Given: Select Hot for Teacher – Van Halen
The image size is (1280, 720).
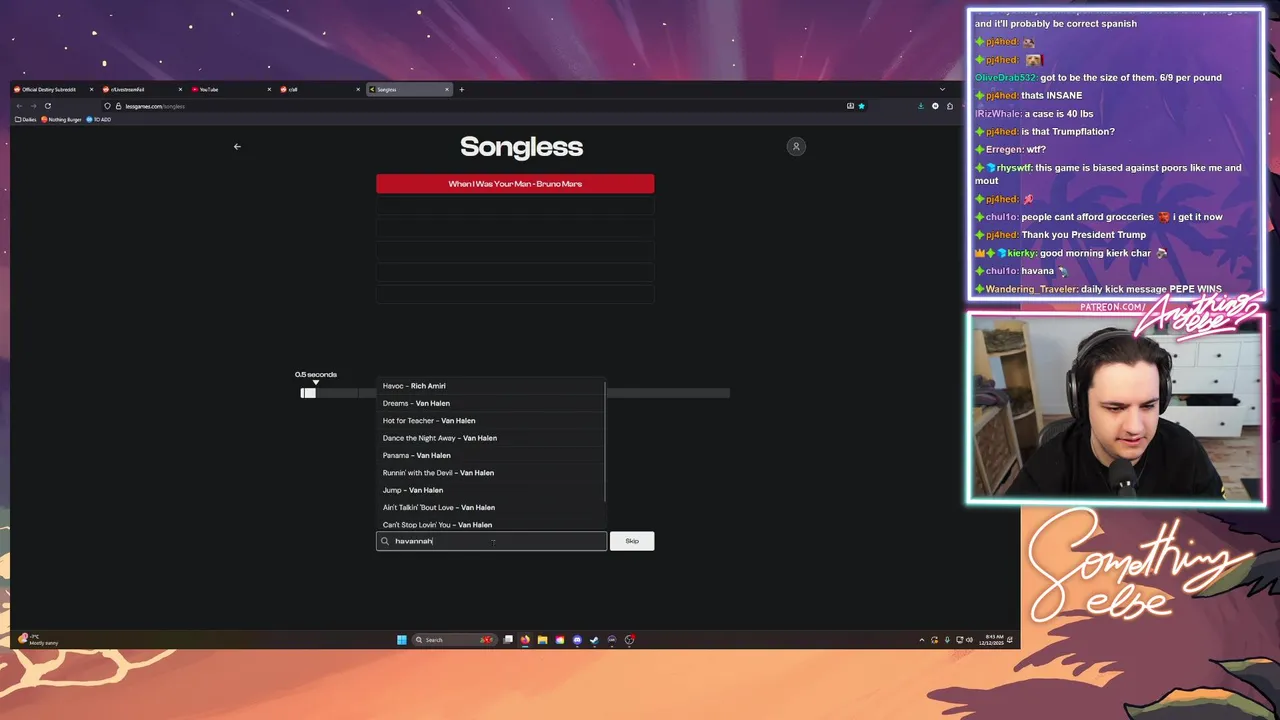Looking at the screenshot, I should (491, 421).
